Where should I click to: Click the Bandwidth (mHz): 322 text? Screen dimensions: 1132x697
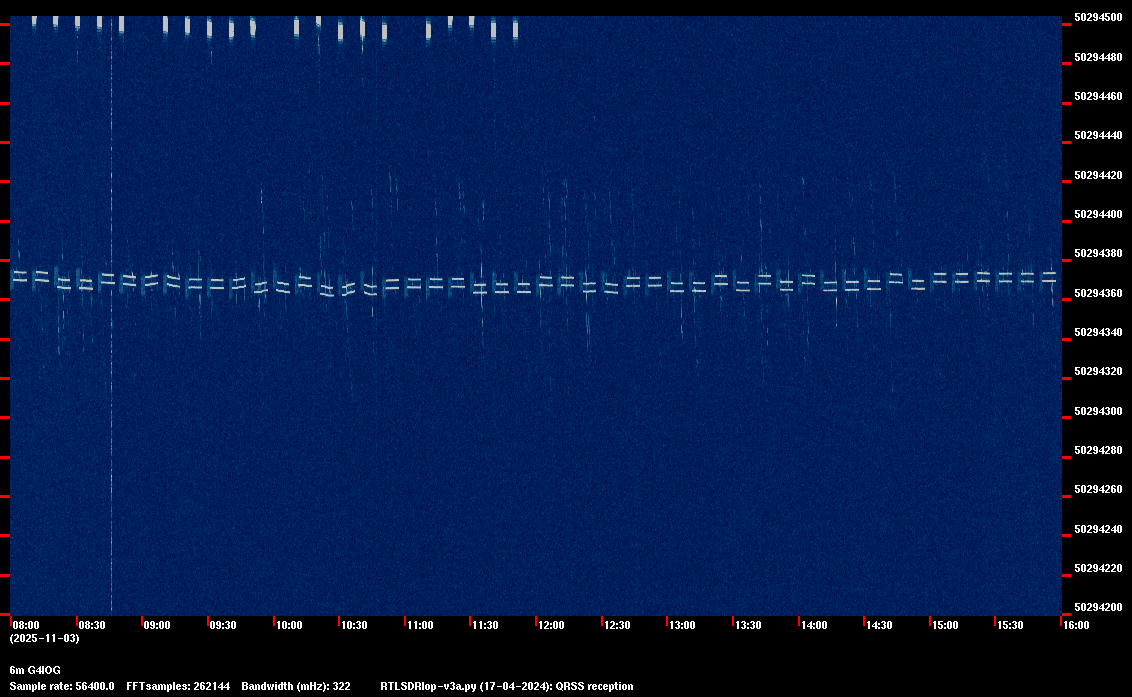296,686
